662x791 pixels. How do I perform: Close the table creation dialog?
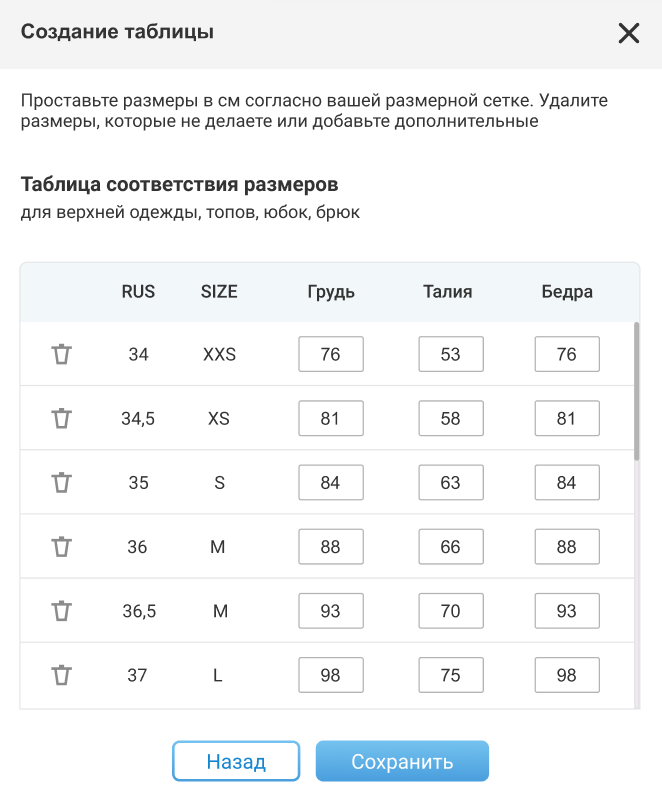[x=628, y=34]
